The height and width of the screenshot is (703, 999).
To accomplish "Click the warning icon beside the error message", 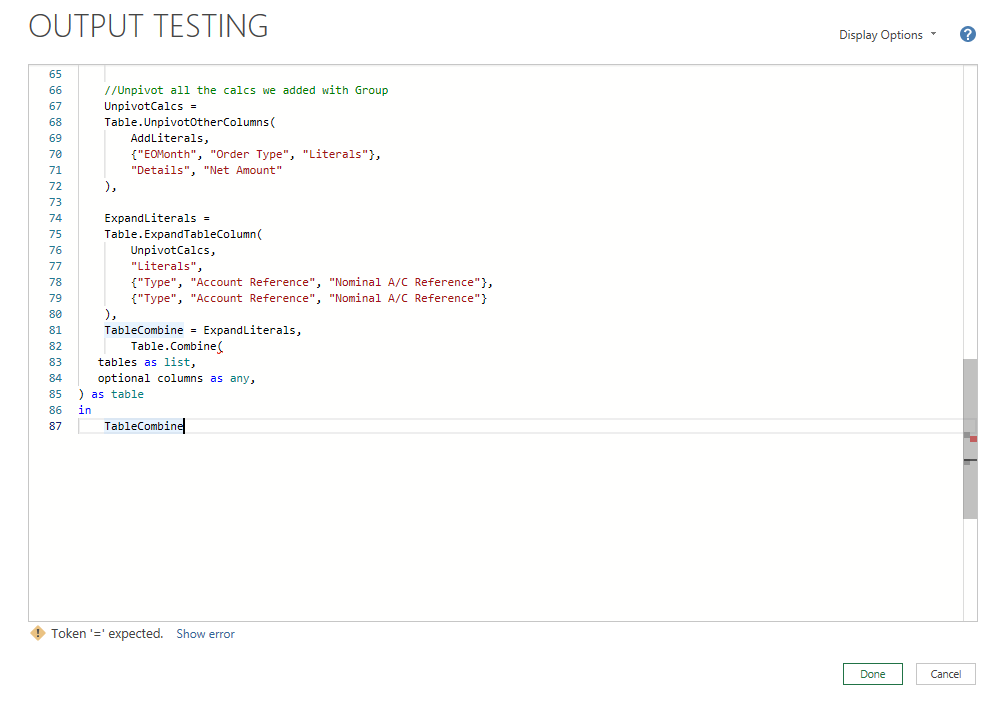I will coord(38,633).
